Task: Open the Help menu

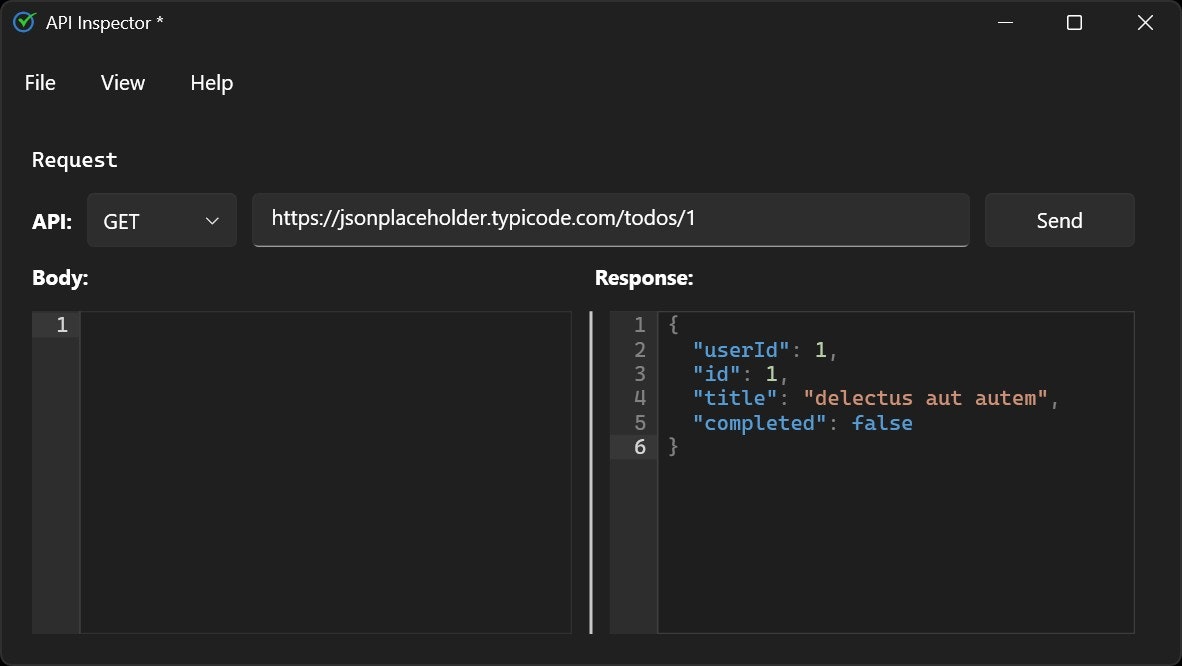Action: [212, 83]
